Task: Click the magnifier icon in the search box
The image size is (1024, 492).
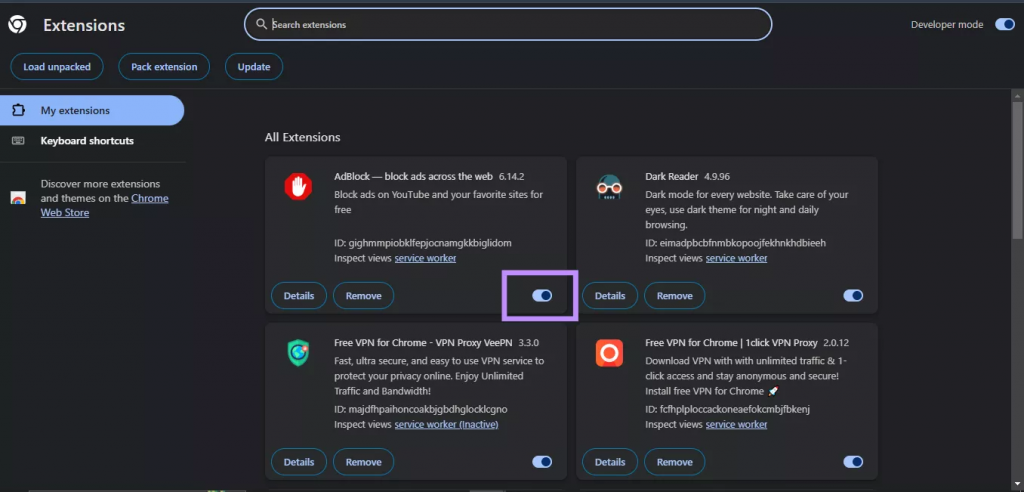Action: tap(261, 24)
